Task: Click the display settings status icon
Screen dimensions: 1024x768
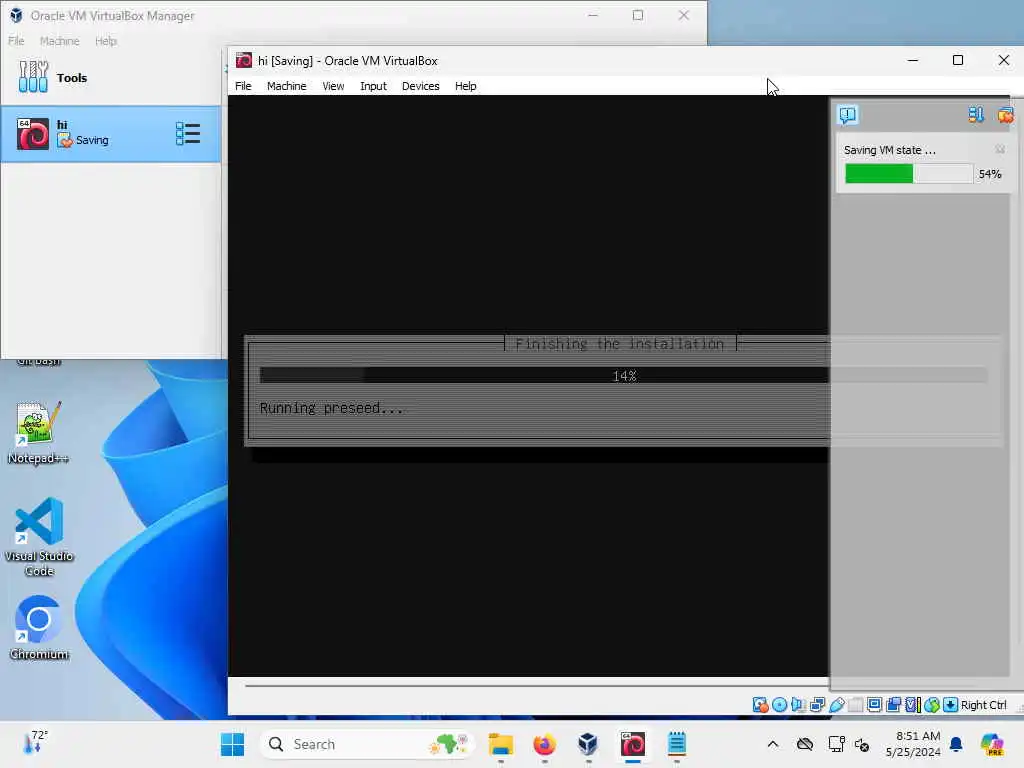Action: click(x=874, y=705)
